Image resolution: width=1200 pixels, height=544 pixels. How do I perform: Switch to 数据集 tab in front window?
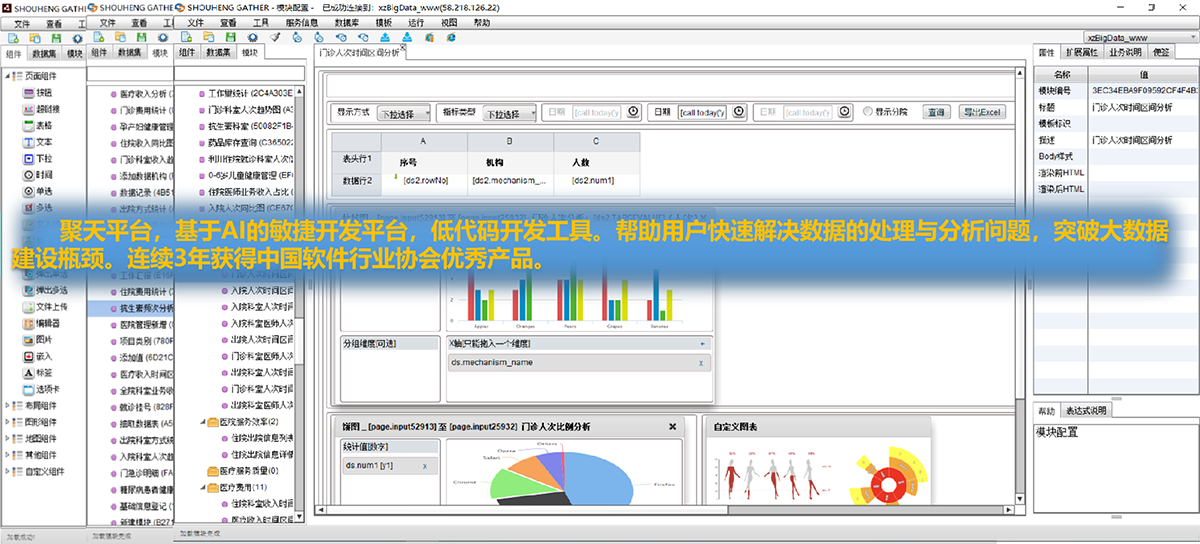(x=219, y=52)
